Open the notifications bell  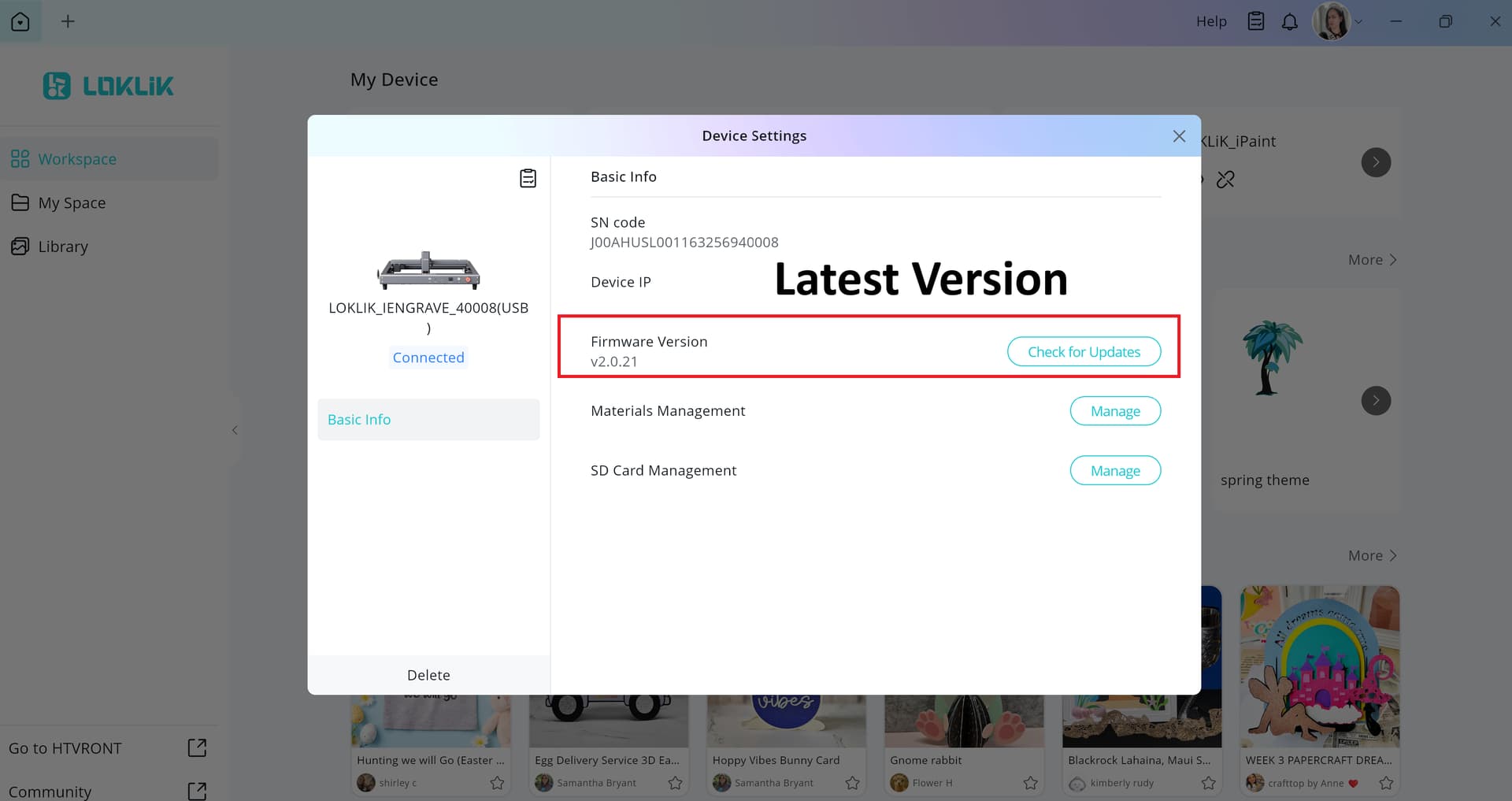[1289, 22]
